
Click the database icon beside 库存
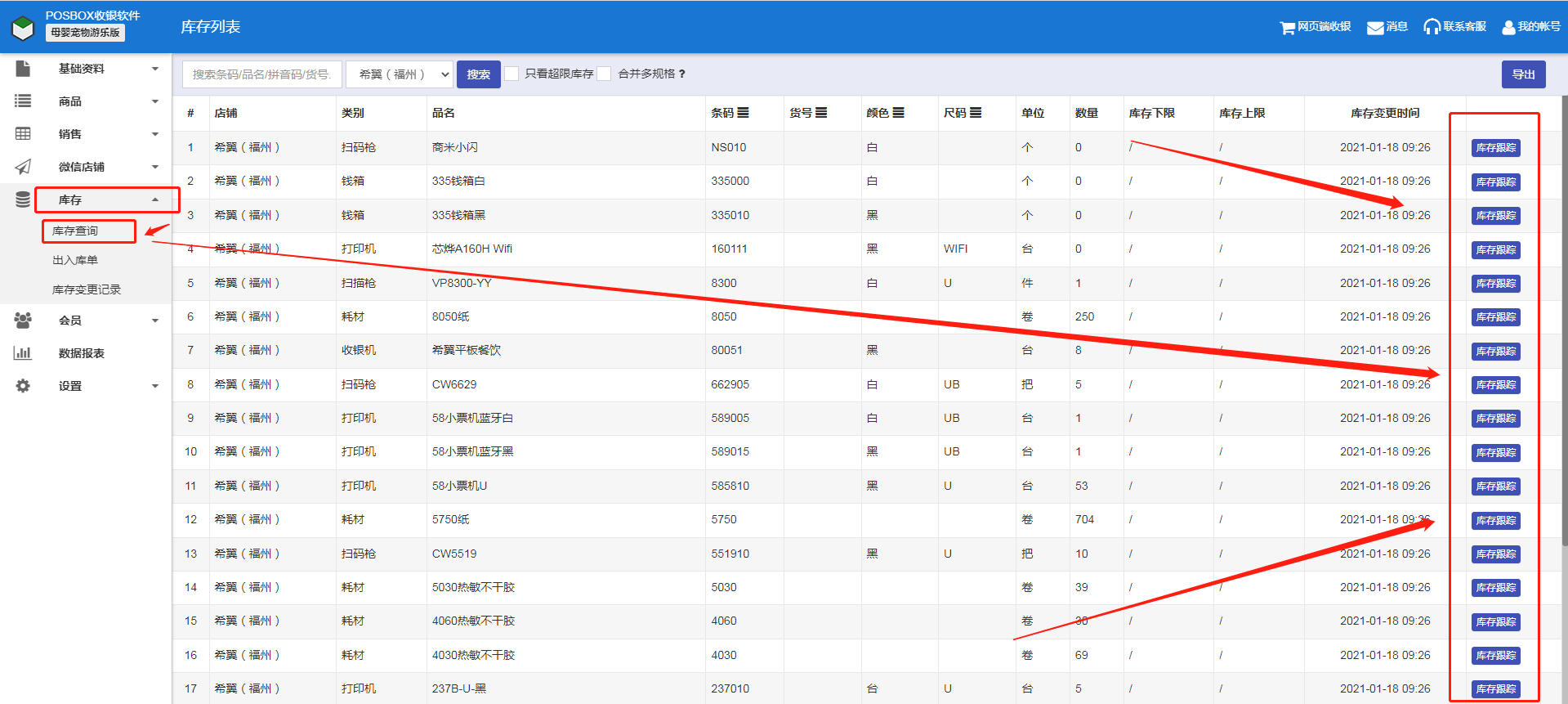point(23,200)
